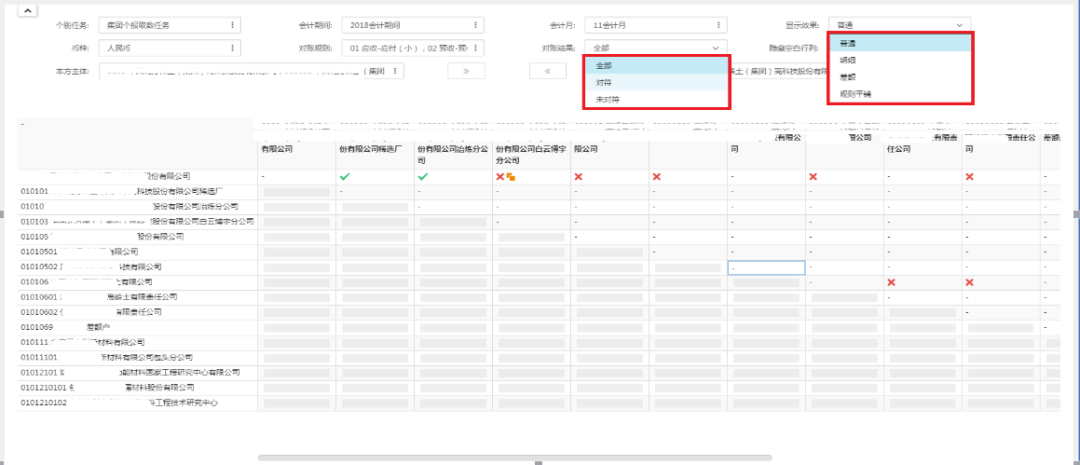
Task: Select the highlighted cell in row 01010502
Action: tap(767, 268)
